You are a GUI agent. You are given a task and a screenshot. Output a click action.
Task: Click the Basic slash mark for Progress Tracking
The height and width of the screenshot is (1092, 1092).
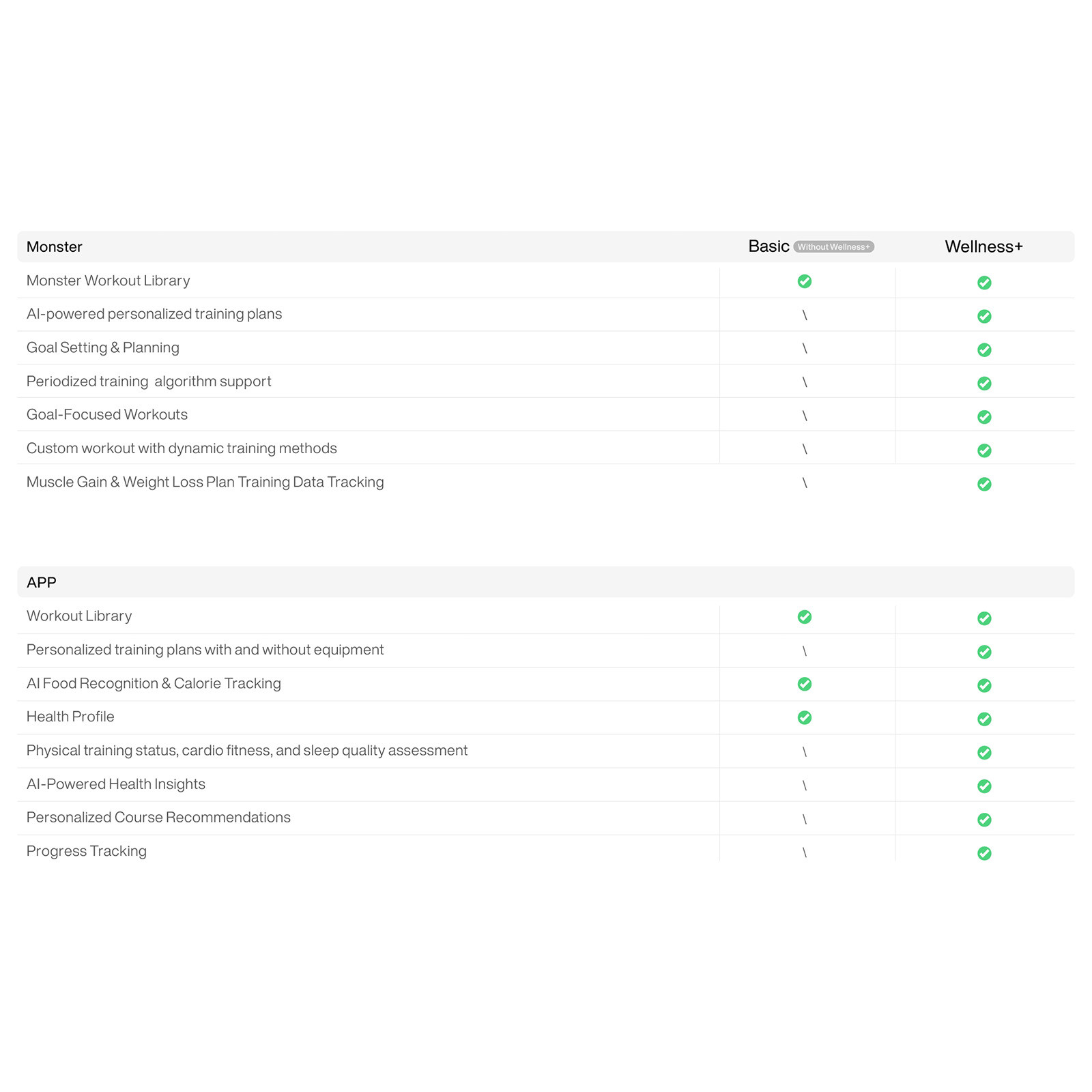click(805, 852)
